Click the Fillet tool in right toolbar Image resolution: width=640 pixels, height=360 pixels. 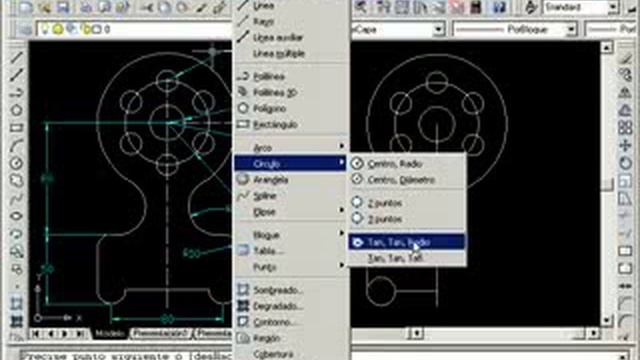tap(625, 322)
